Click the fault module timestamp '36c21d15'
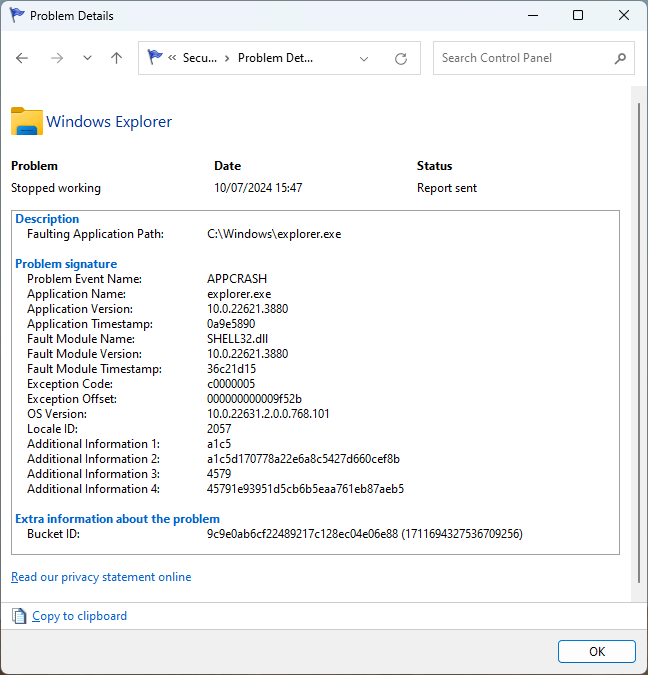Viewport: 648px width, 675px height. (x=232, y=369)
